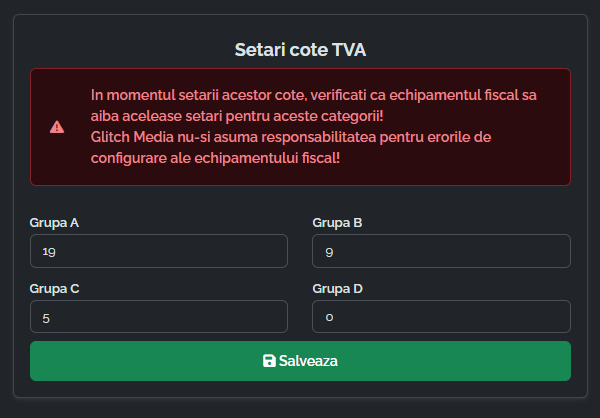Click into the Grupa C field
The image size is (600, 418).
[x=159, y=318]
